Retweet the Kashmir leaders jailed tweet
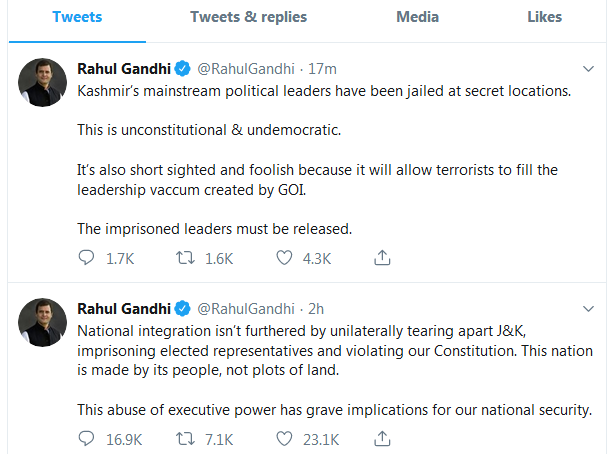Image resolution: width=609 pixels, height=454 pixels. point(186,258)
